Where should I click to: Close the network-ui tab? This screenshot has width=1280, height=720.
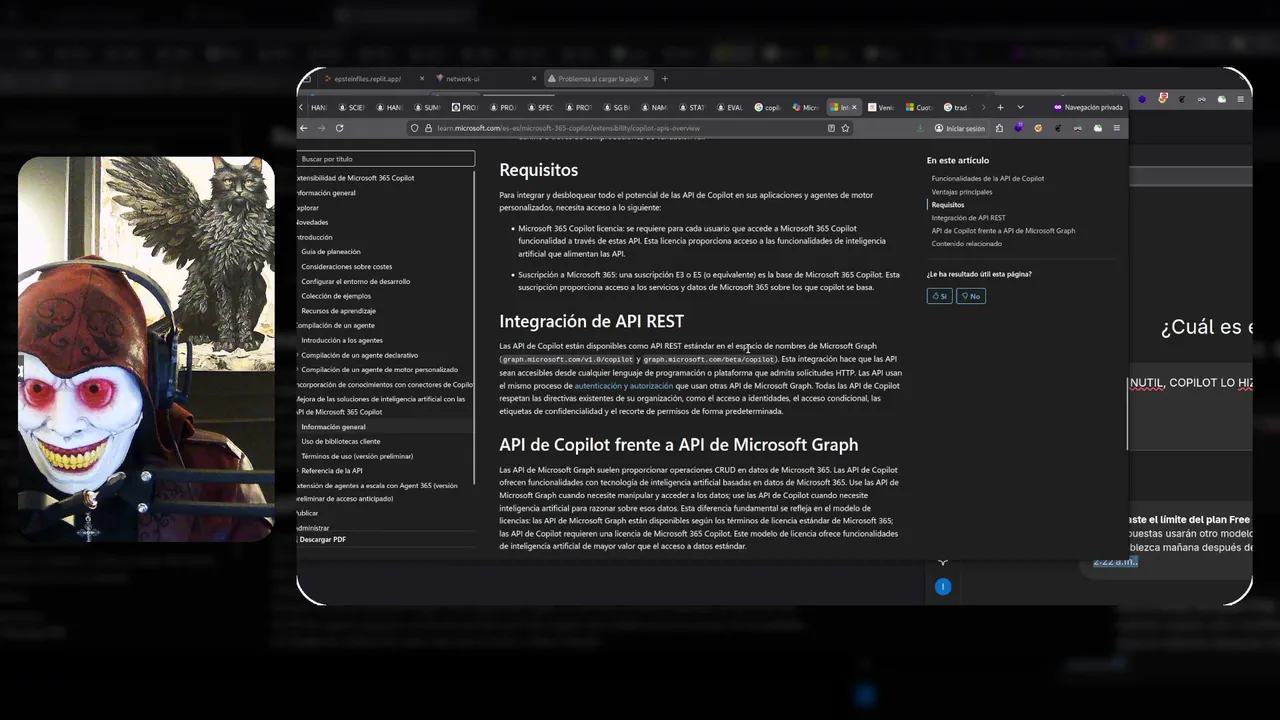point(535,78)
